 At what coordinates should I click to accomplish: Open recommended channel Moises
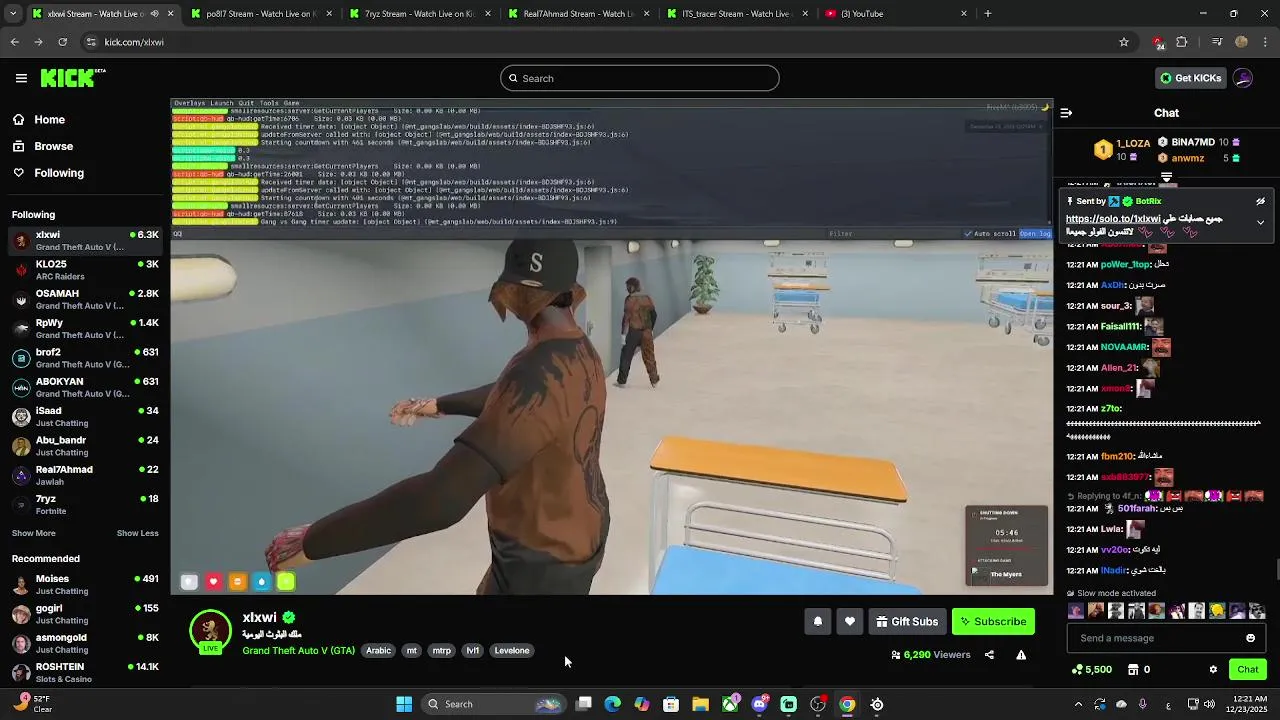(x=85, y=584)
